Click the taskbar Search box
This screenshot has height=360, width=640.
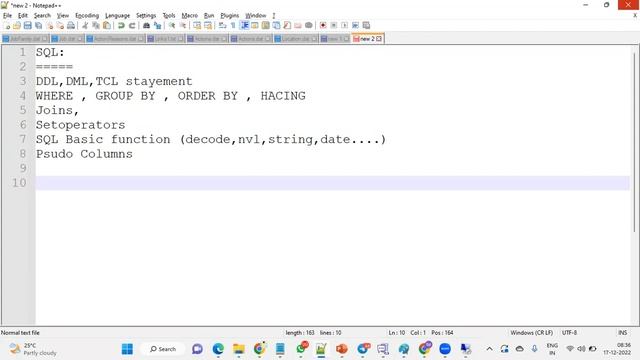pos(163,349)
